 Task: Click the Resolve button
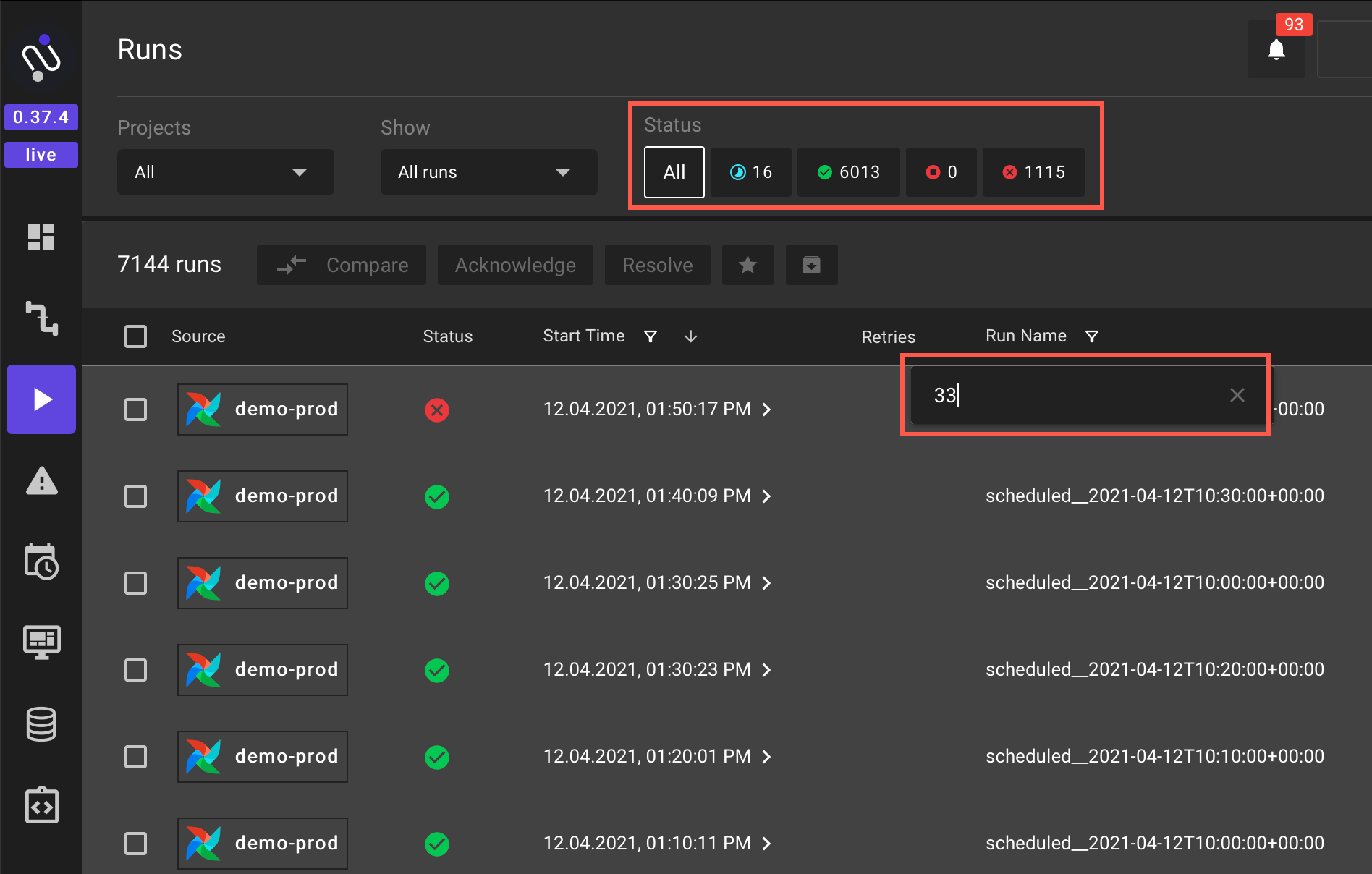(x=658, y=265)
